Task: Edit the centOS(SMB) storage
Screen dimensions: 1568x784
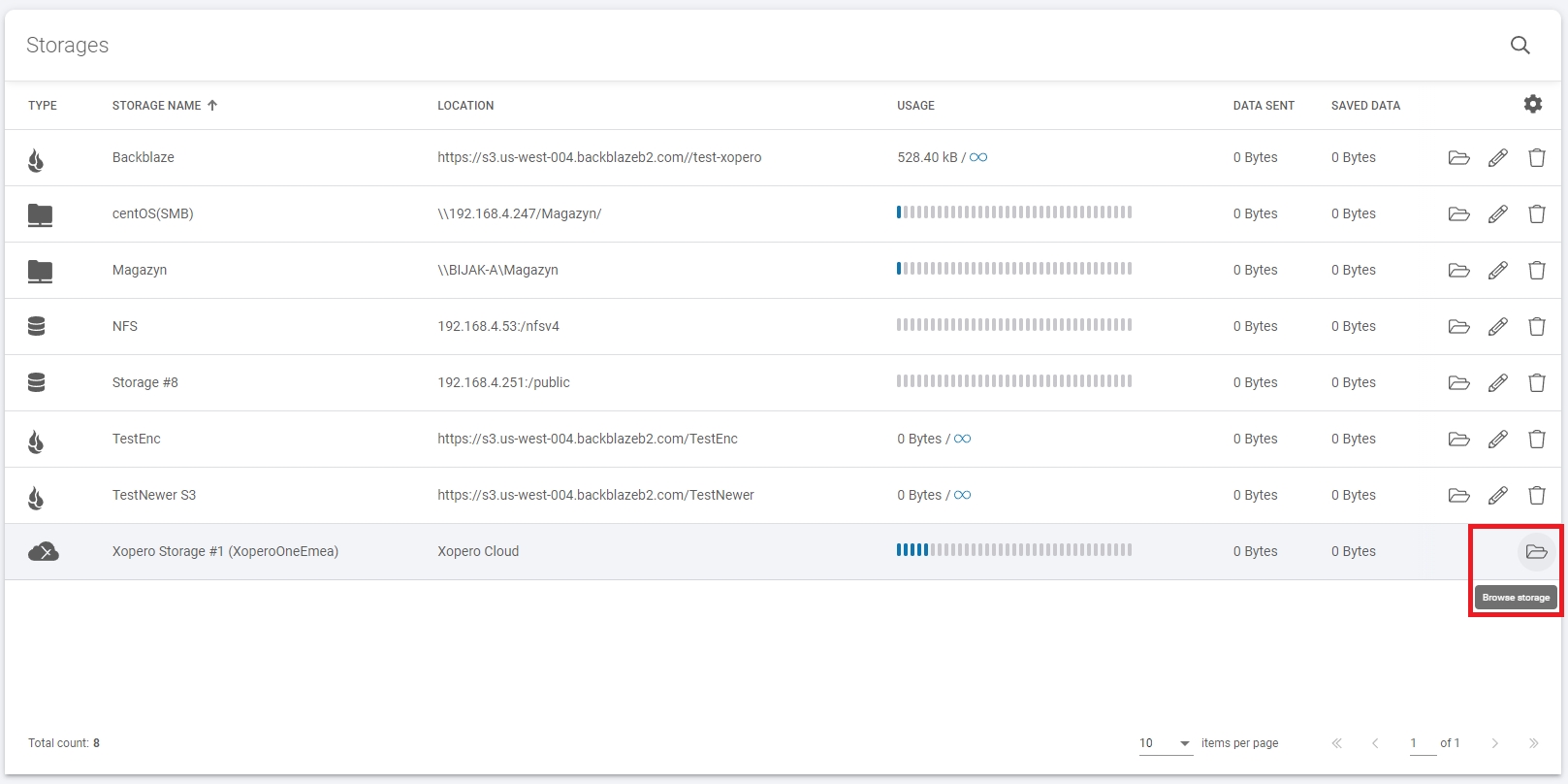Action: tap(1497, 214)
